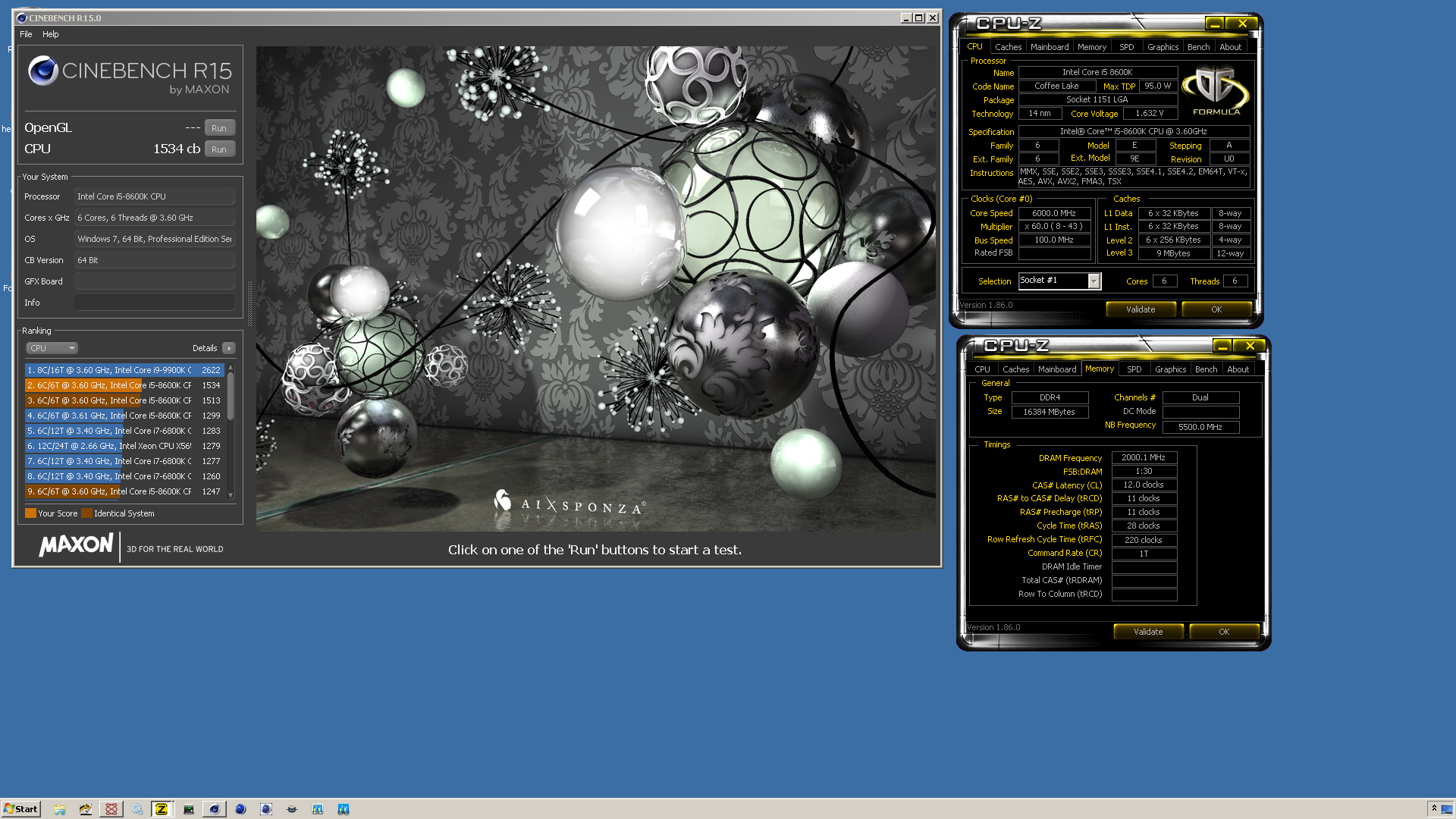
Task: Minimize the lower CPU-Z memory window
Action: (1222, 347)
